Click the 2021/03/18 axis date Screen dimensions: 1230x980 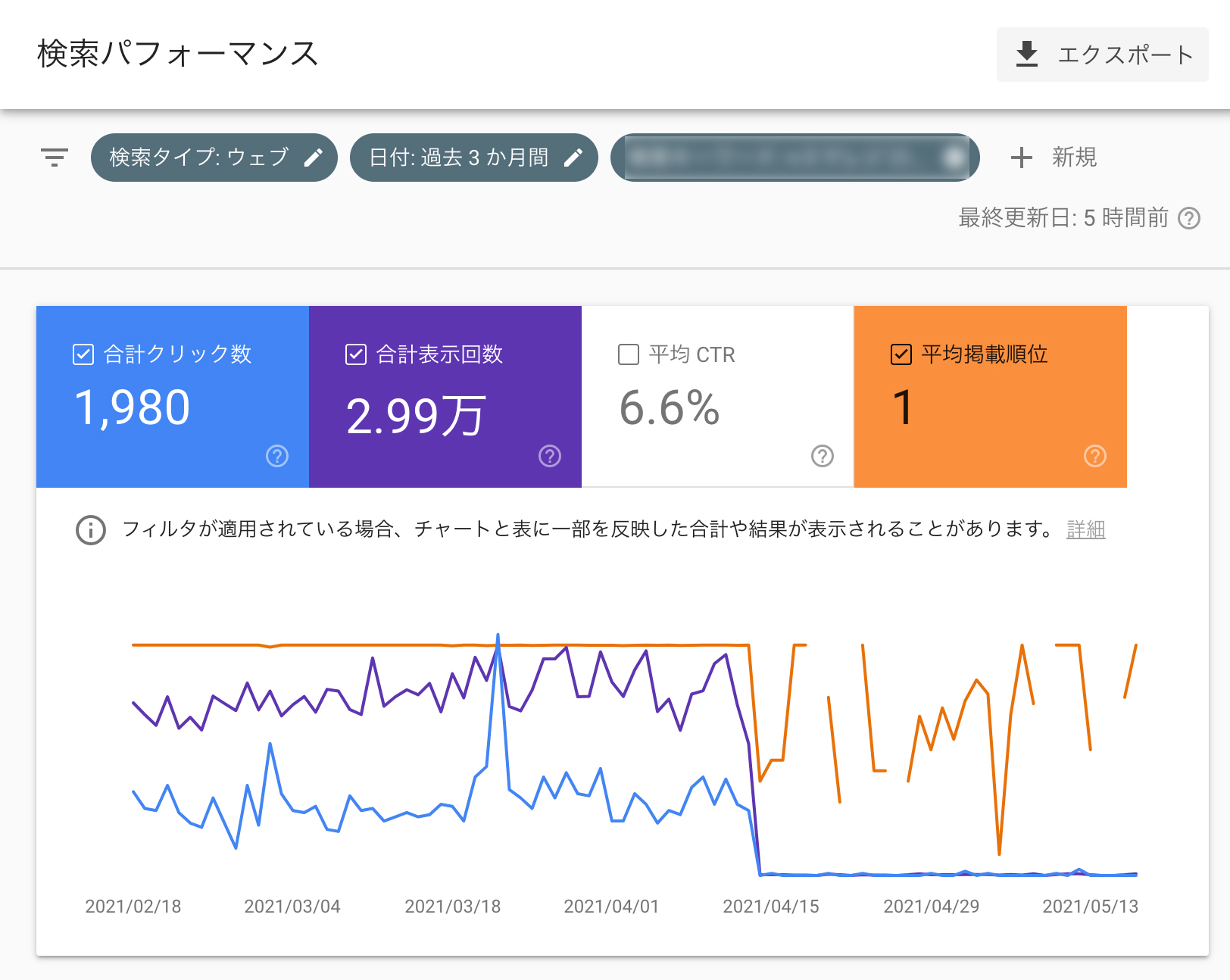tap(453, 907)
